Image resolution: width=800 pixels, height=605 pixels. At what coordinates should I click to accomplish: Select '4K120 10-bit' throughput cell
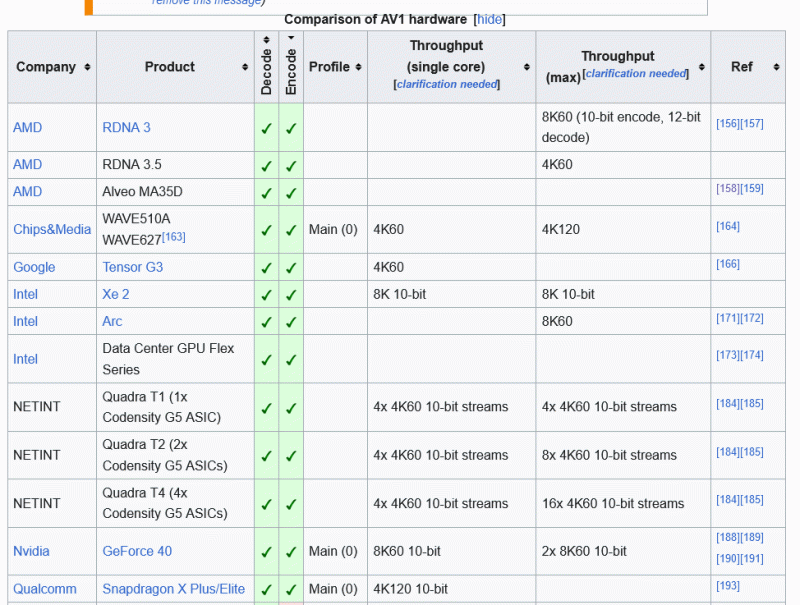452,589
